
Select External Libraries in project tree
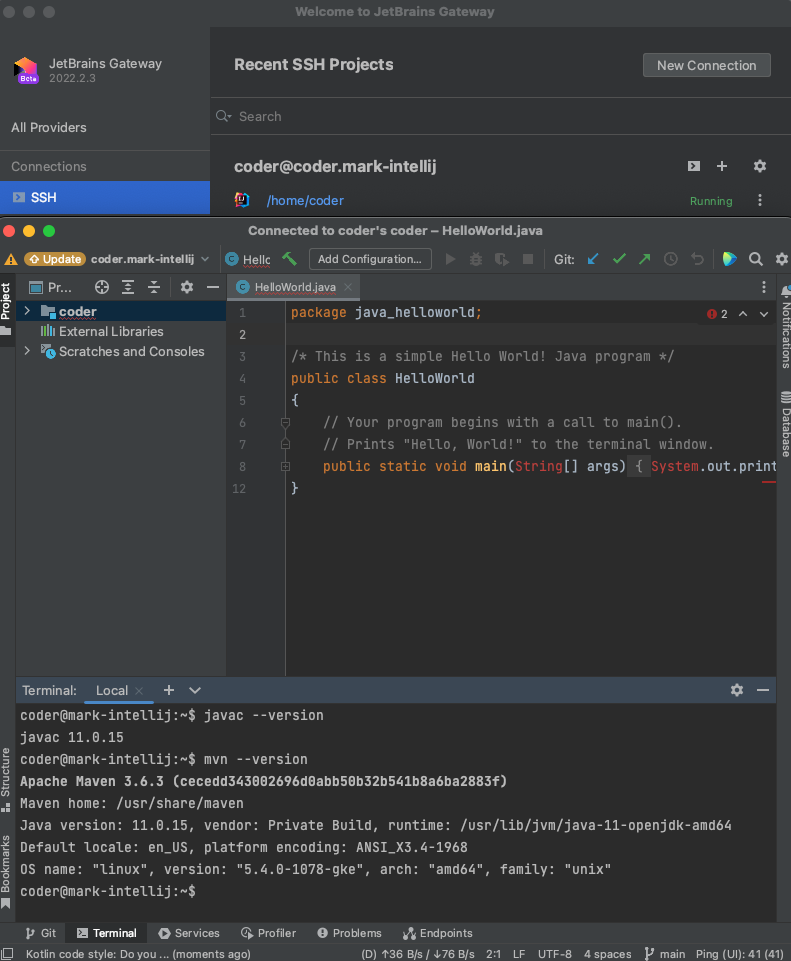[x=111, y=332]
